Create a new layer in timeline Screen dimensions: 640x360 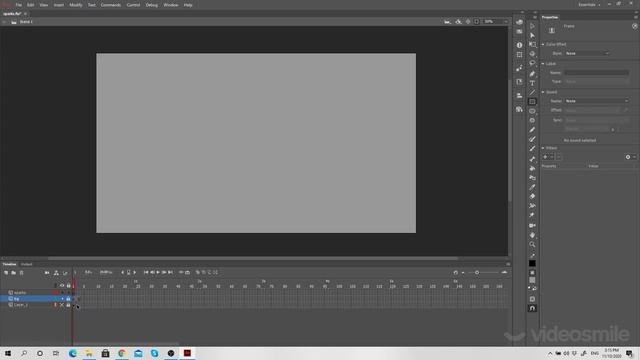coord(6,273)
